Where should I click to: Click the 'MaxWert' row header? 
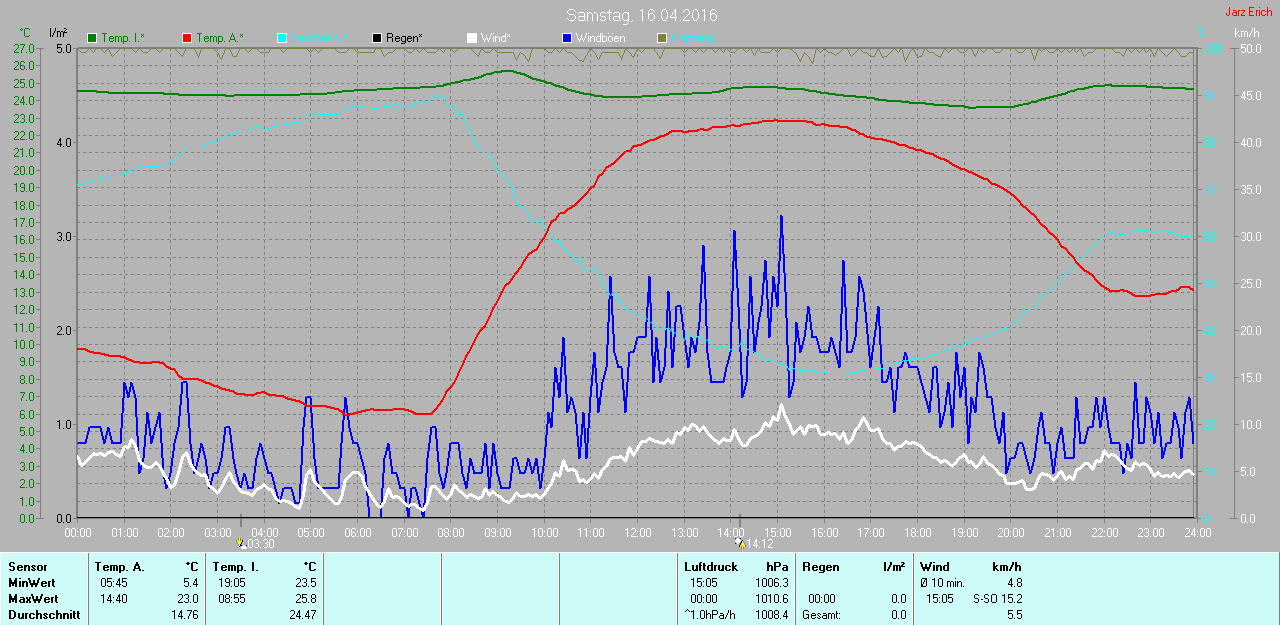[33, 598]
